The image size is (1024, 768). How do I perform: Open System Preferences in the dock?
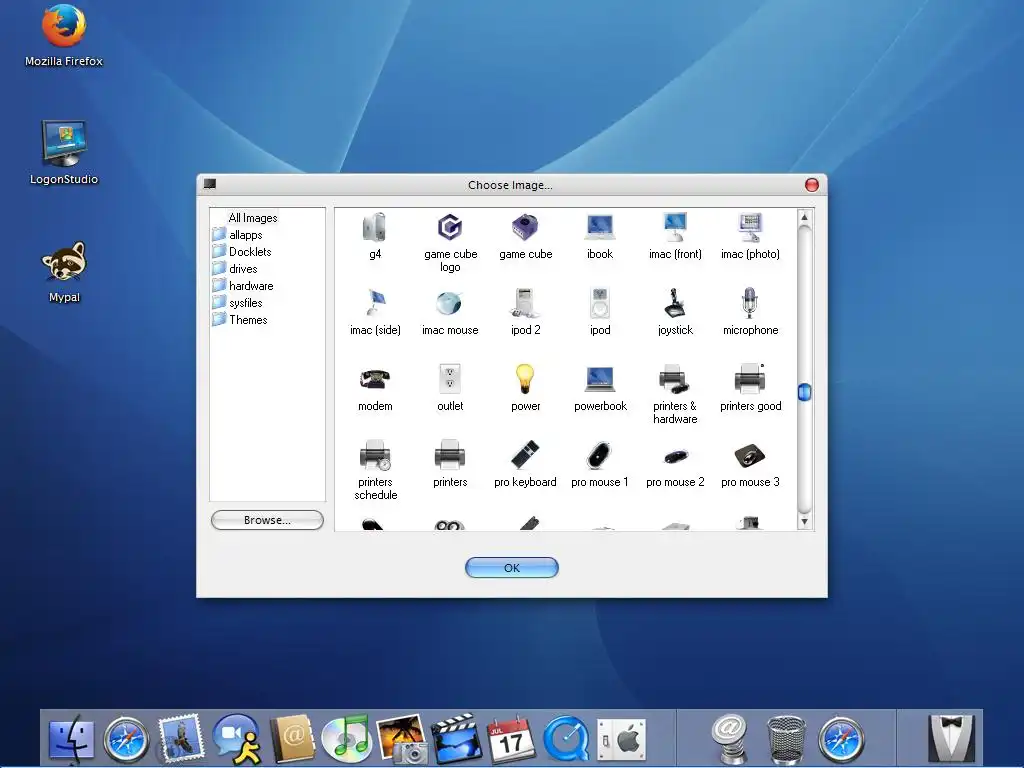[x=621, y=740]
